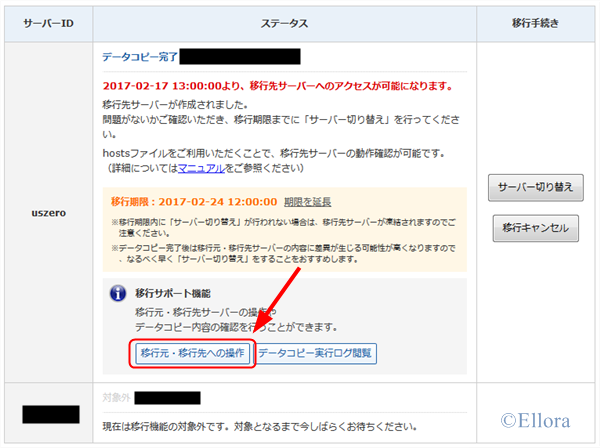The width and height of the screenshot is (600, 448).
Task: Click the ステータス column header
Action: (x=284, y=24)
